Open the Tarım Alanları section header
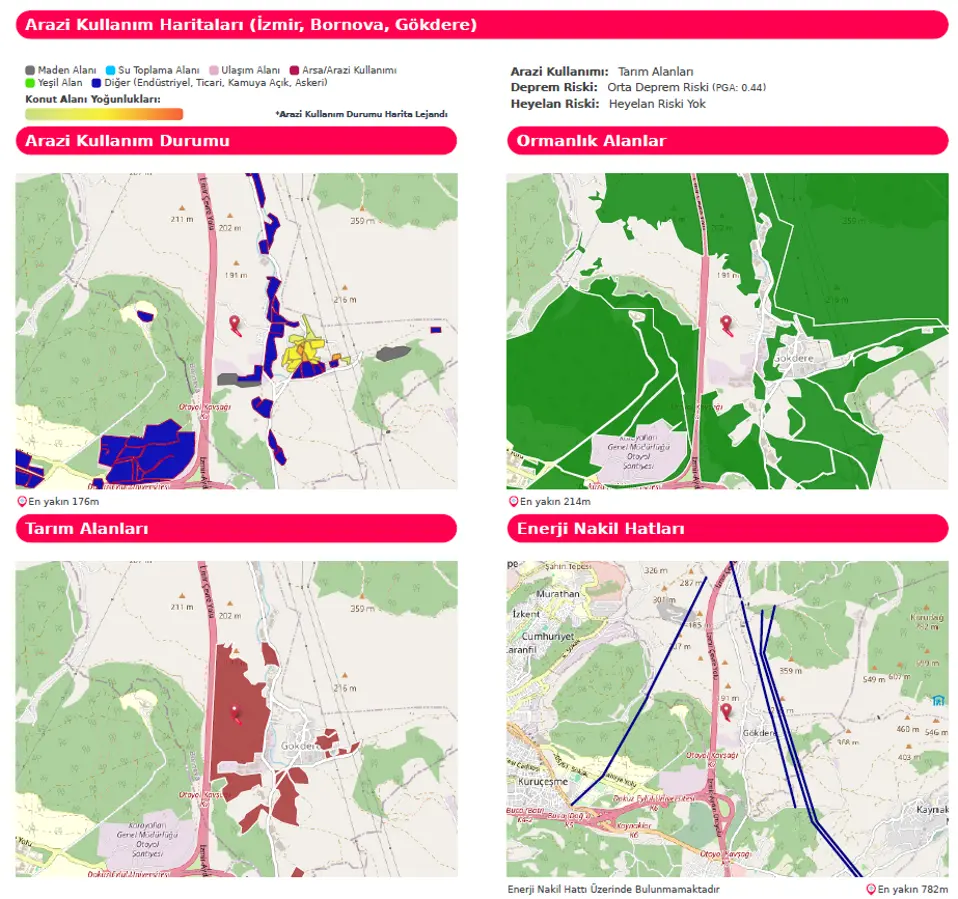Viewport: 958px width, 899px height. tap(236, 528)
